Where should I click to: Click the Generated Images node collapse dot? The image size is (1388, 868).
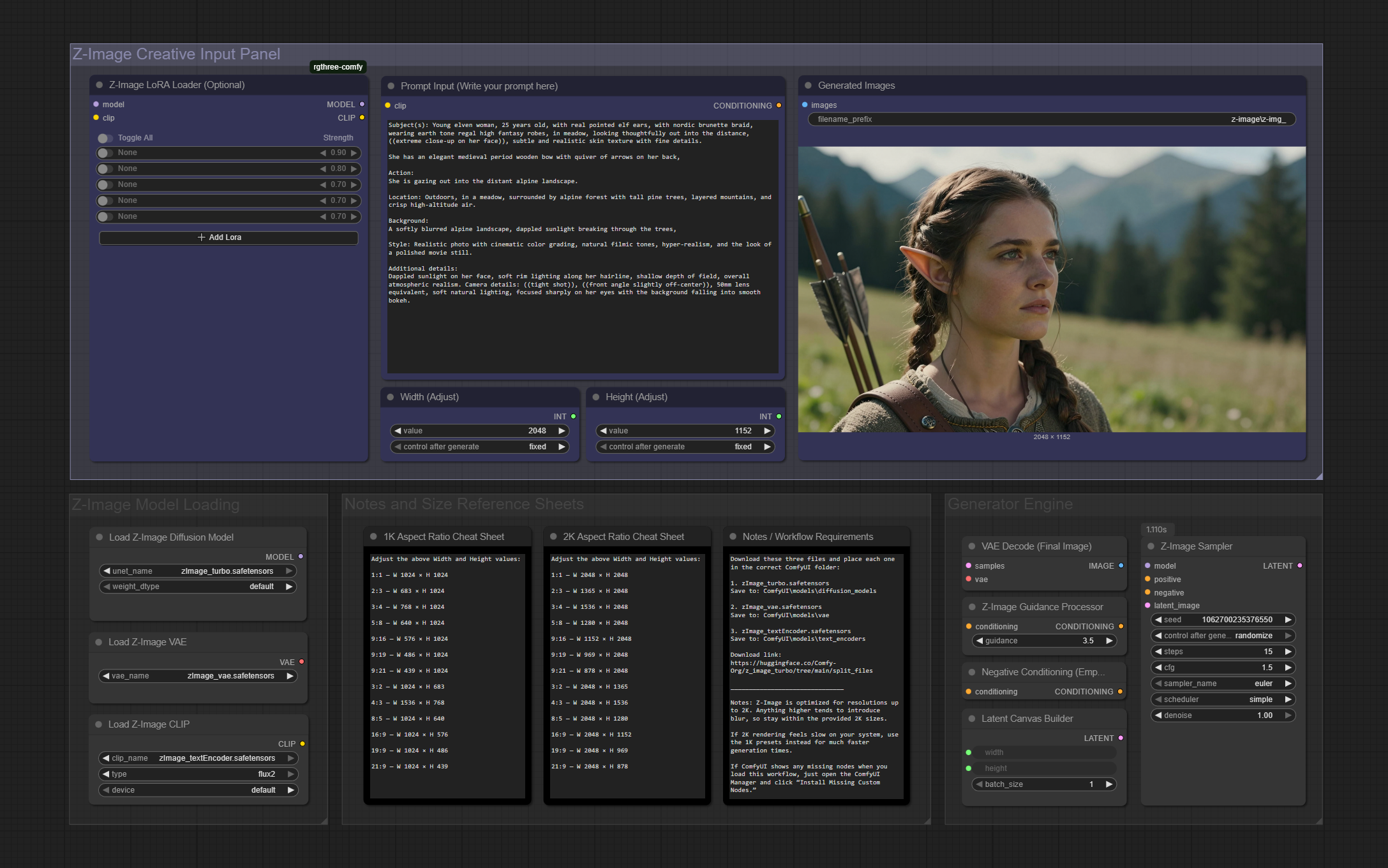(809, 86)
